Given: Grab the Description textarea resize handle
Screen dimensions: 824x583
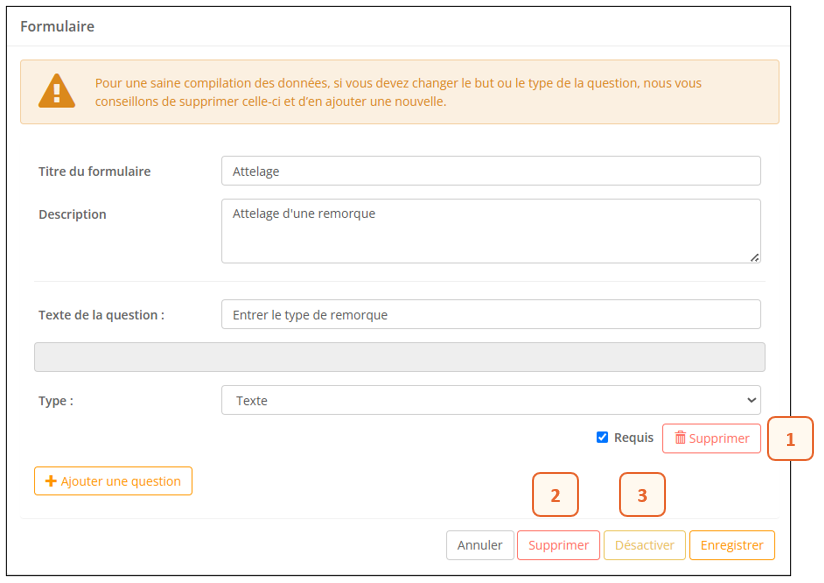Looking at the screenshot, I should coord(754,257).
